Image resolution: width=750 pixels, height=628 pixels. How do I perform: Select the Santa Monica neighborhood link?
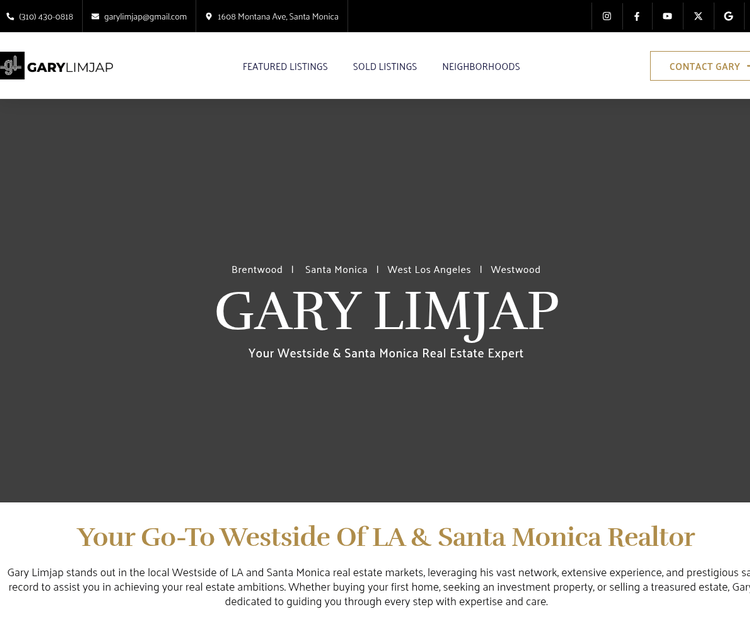[x=336, y=270]
